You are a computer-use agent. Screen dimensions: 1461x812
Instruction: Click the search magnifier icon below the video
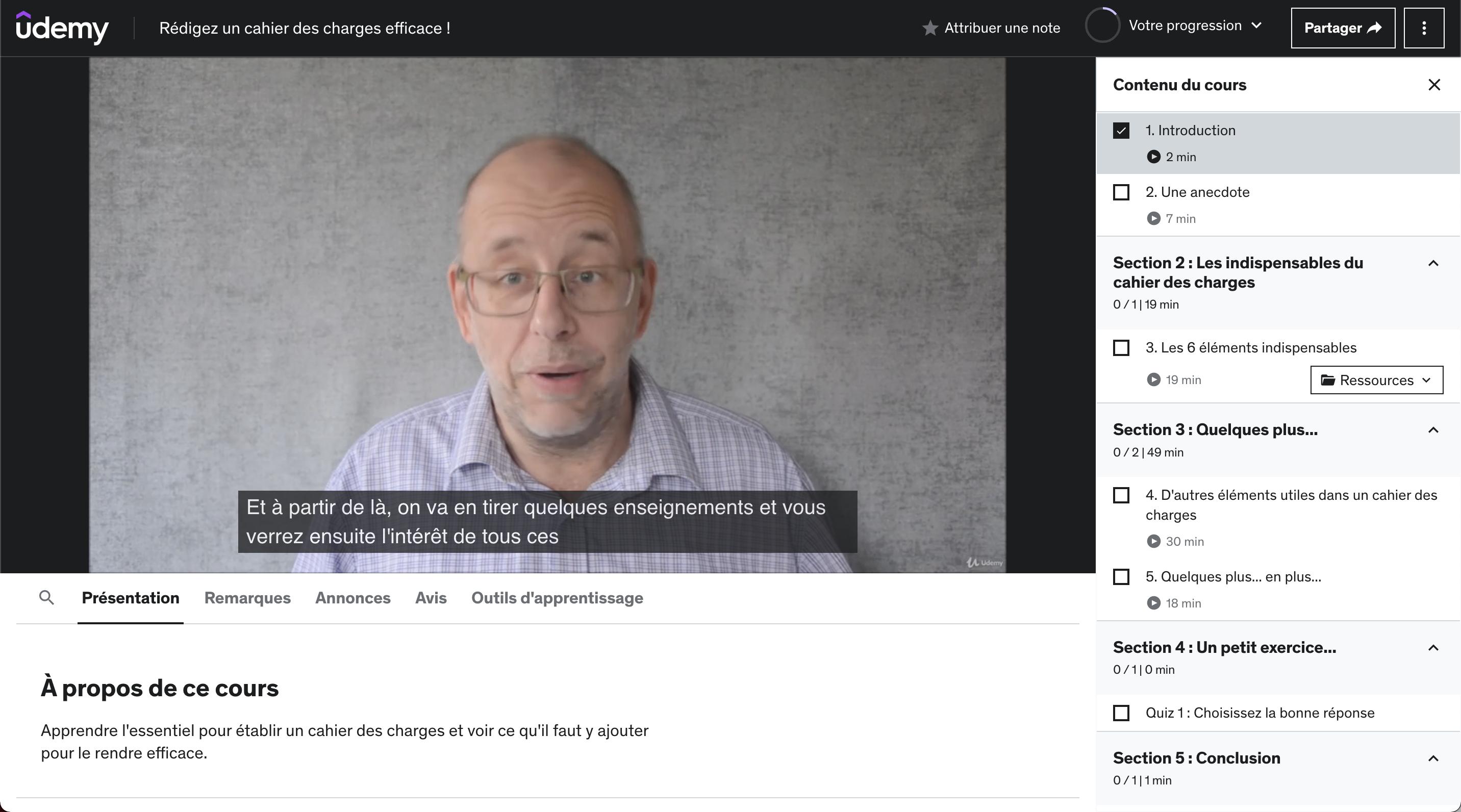[46, 597]
